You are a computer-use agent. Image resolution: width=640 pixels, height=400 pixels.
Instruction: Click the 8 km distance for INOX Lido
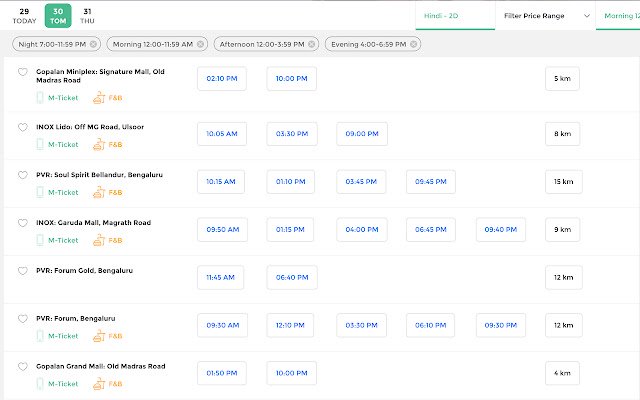[562, 134]
